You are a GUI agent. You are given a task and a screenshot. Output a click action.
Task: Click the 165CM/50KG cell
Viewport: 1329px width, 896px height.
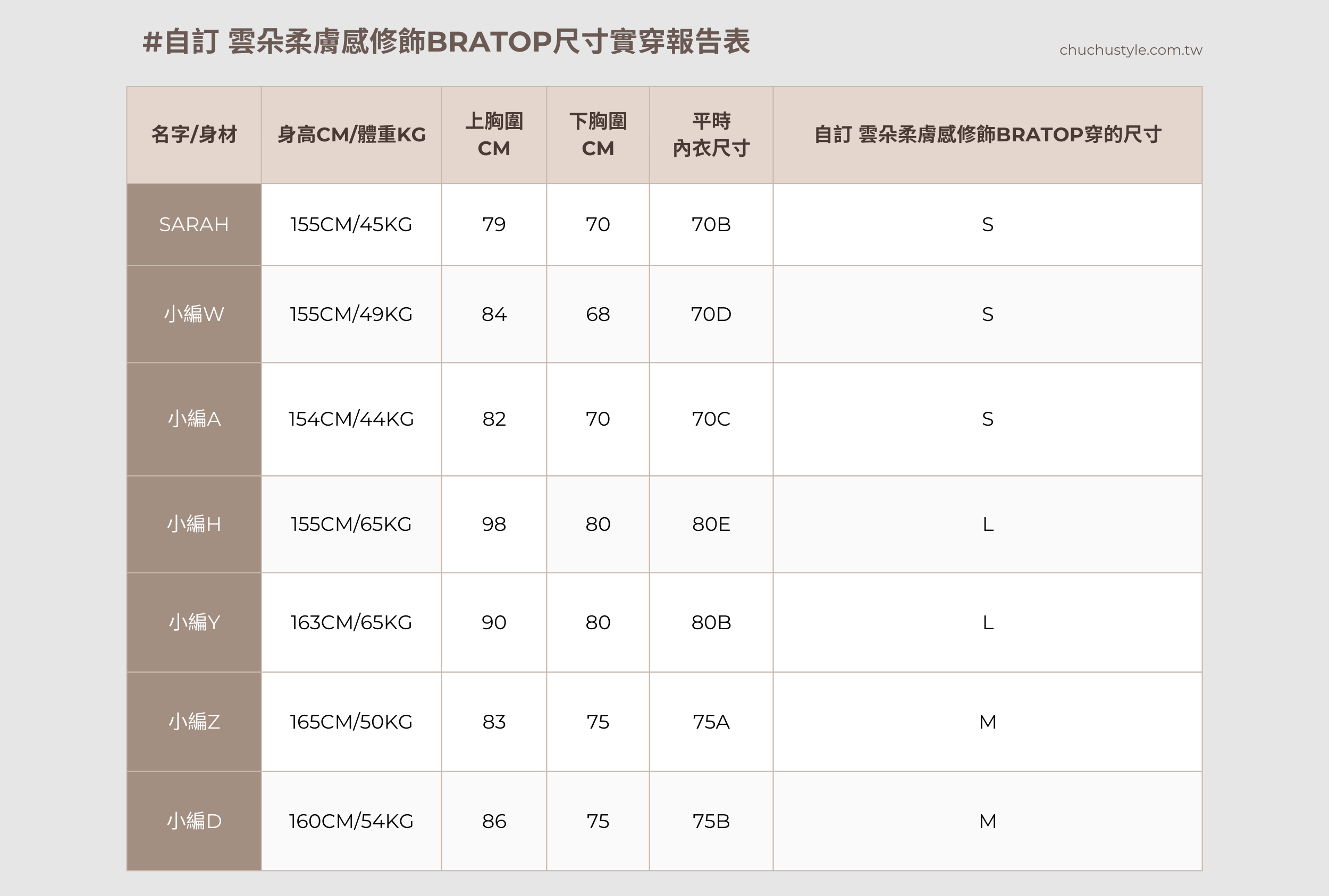351,722
